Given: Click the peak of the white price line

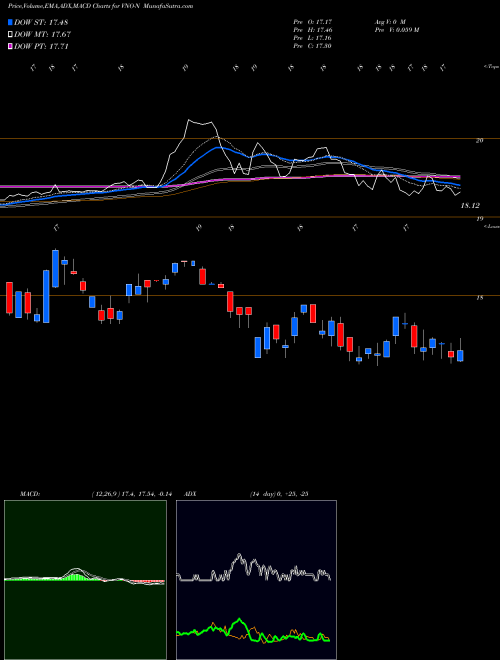Looking at the screenshot, I should (x=189, y=120).
